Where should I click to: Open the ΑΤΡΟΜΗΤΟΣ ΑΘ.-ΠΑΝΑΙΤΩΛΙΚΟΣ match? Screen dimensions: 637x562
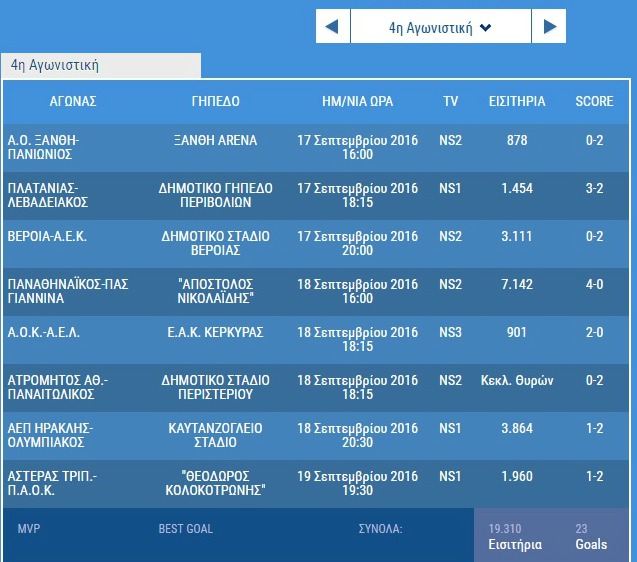point(55,387)
